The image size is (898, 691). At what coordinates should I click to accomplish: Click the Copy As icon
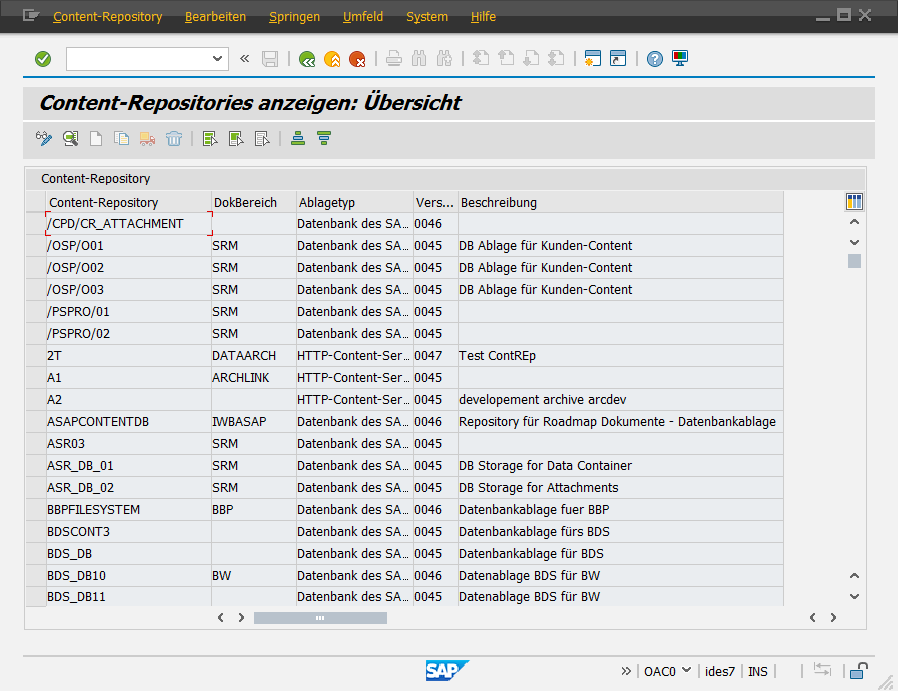click(121, 139)
